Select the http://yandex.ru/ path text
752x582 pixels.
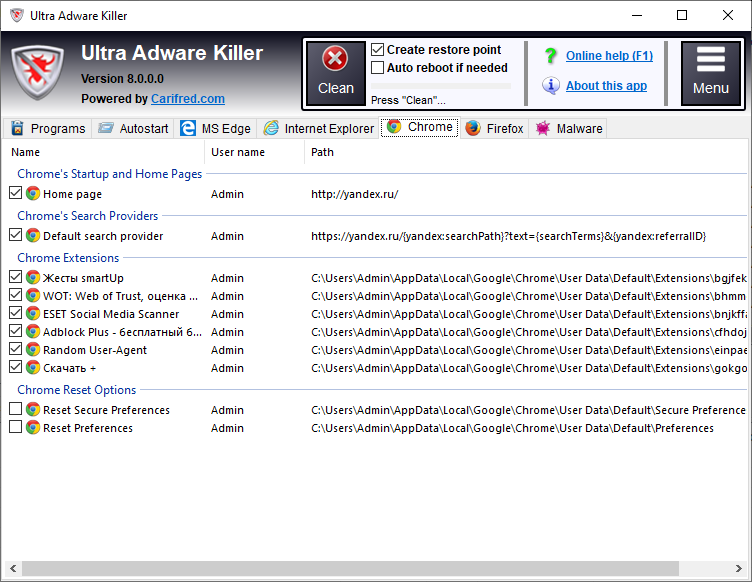point(354,194)
